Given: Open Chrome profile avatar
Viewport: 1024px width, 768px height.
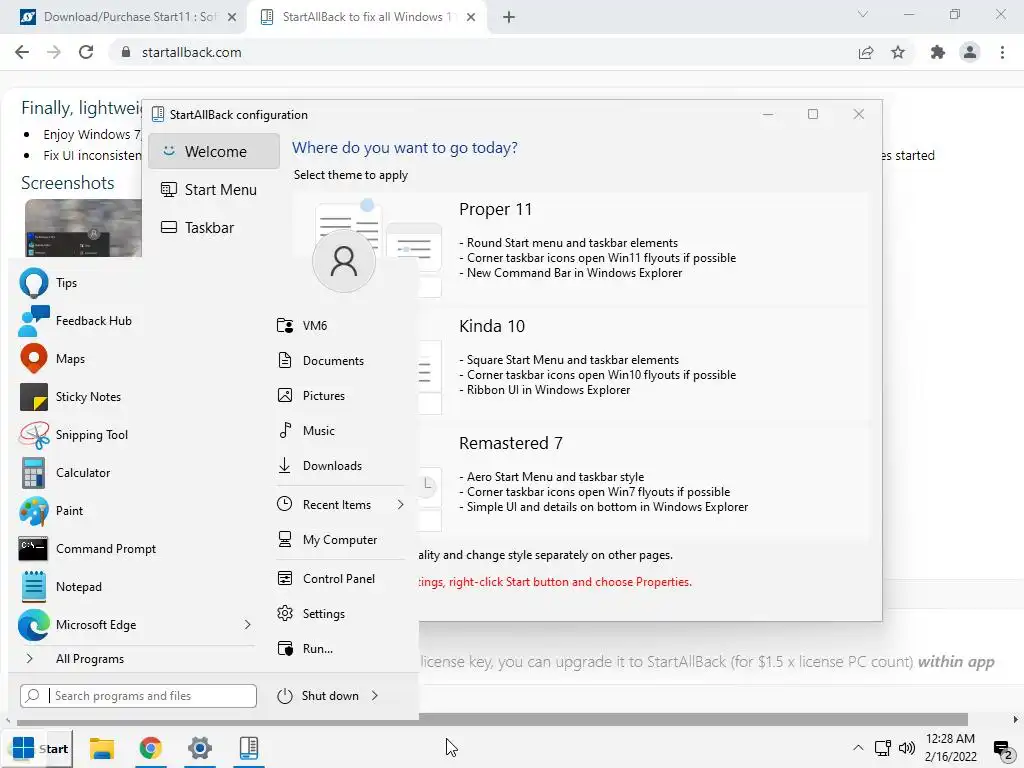Looking at the screenshot, I should coord(970,52).
